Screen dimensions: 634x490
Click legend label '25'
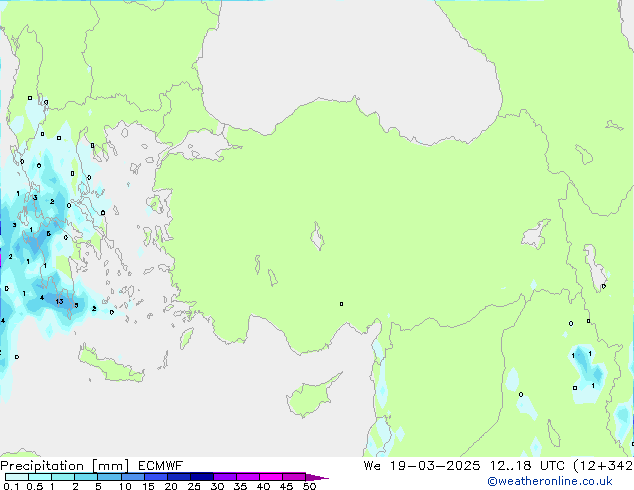click(x=194, y=486)
